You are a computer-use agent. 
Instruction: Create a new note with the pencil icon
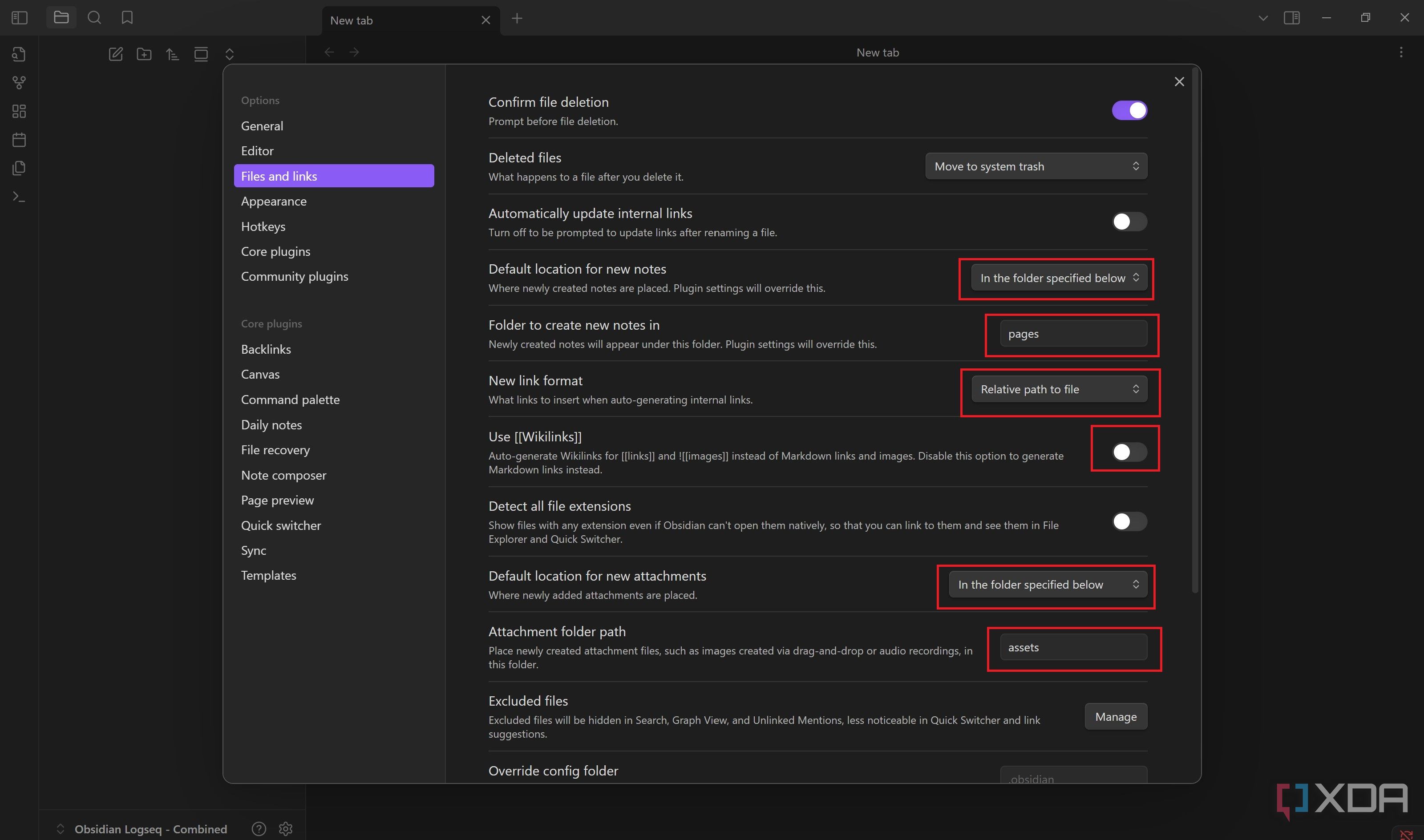pos(115,54)
